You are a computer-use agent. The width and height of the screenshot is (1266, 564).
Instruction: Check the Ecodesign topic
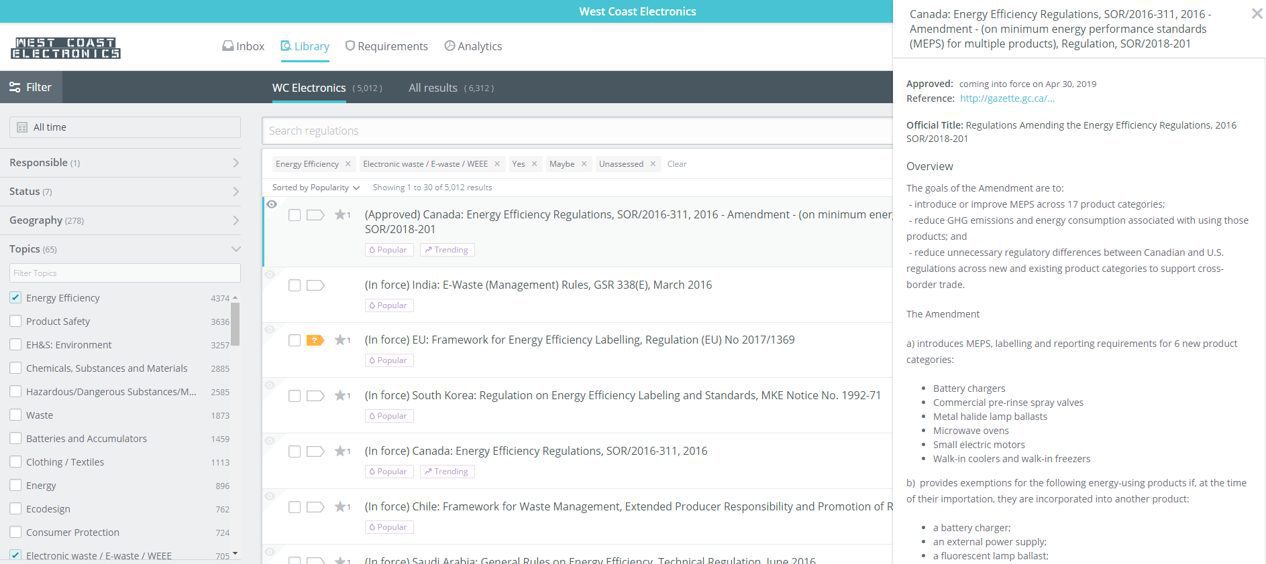(x=15, y=509)
